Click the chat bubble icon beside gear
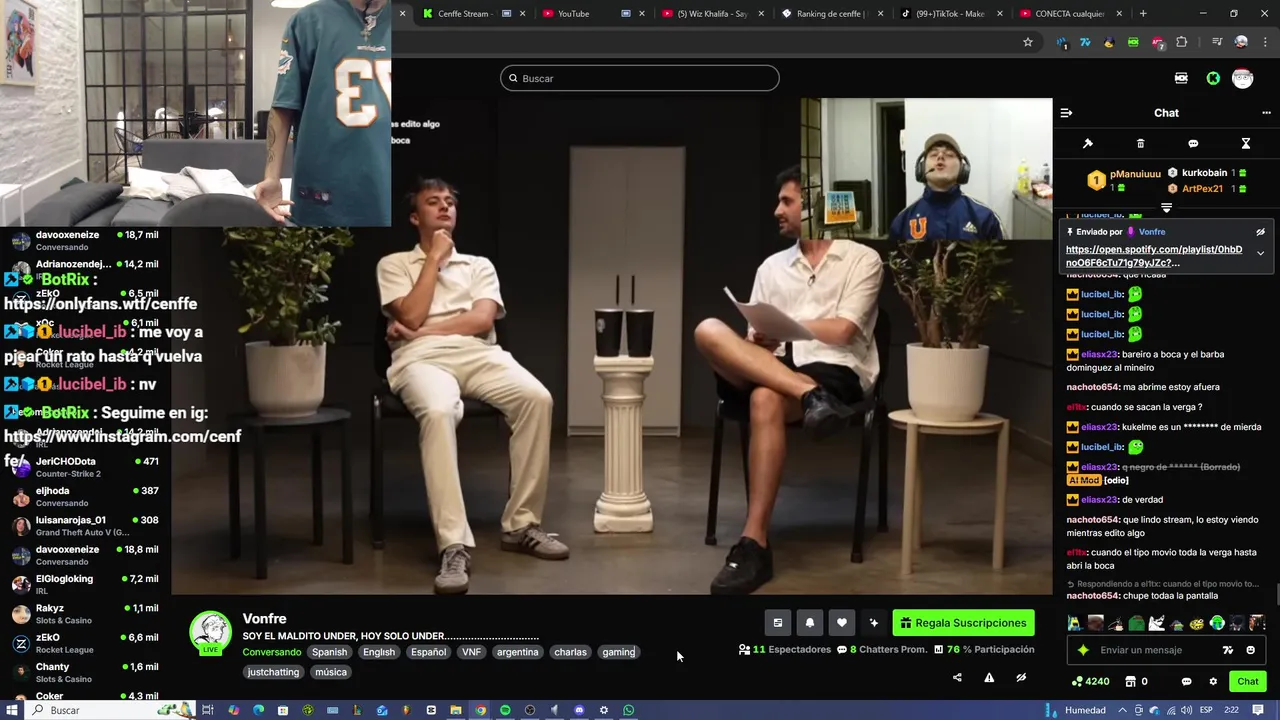1280x720 pixels. 1186,681
